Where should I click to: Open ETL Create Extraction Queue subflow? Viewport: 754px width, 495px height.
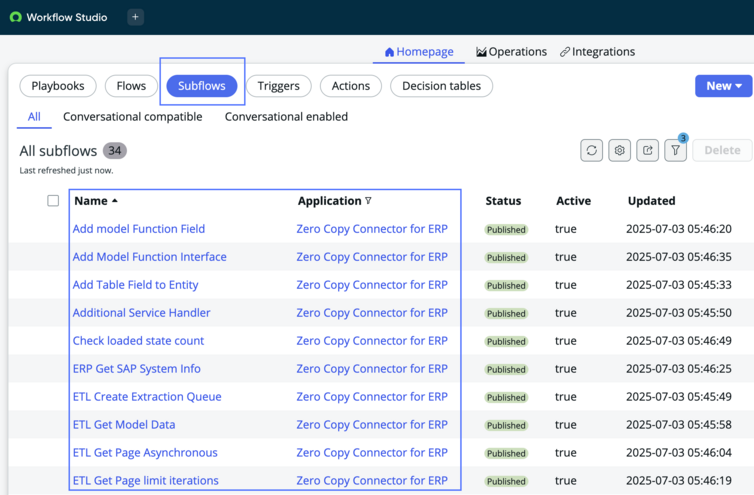coord(147,396)
